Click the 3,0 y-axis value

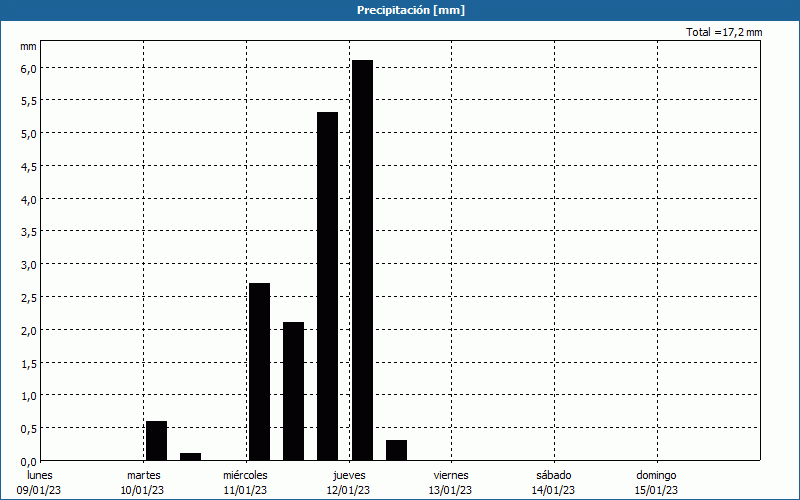pos(29,265)
